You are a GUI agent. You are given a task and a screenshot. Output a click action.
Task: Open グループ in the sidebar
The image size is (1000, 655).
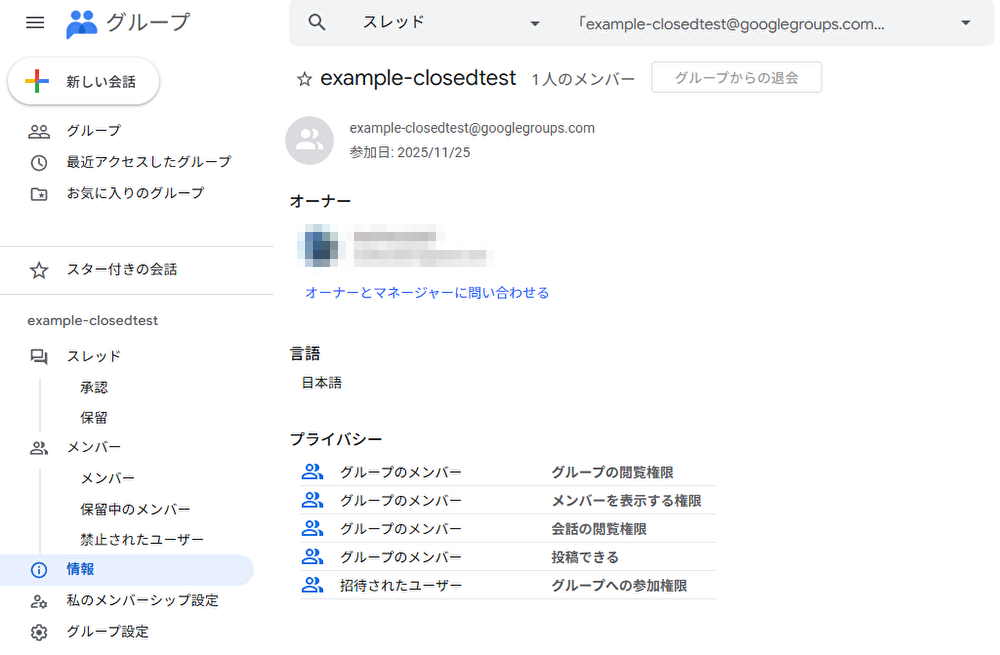point(94,131)
